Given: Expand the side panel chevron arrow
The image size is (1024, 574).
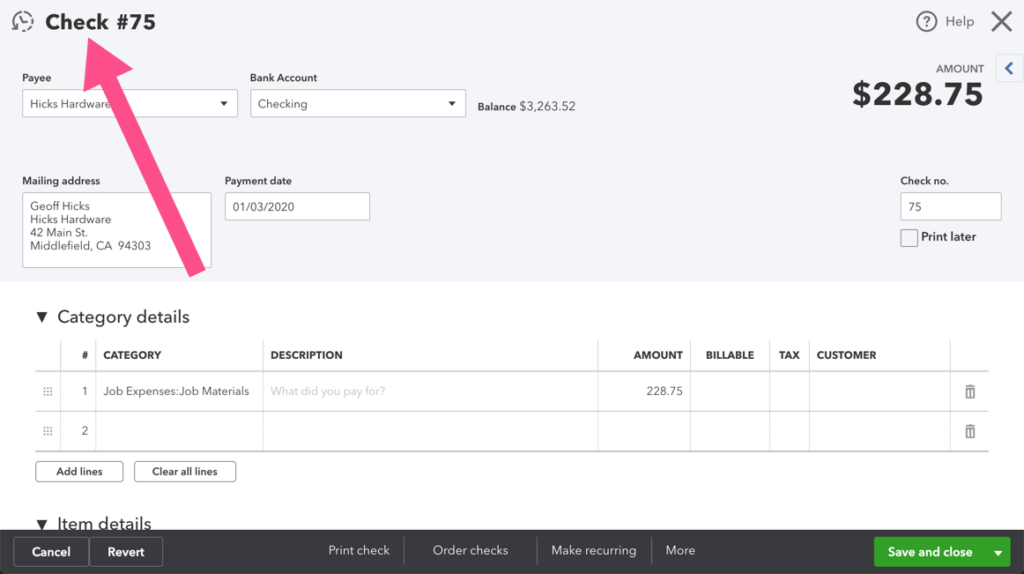Looking at the screenshot, I should (1009, 68).
